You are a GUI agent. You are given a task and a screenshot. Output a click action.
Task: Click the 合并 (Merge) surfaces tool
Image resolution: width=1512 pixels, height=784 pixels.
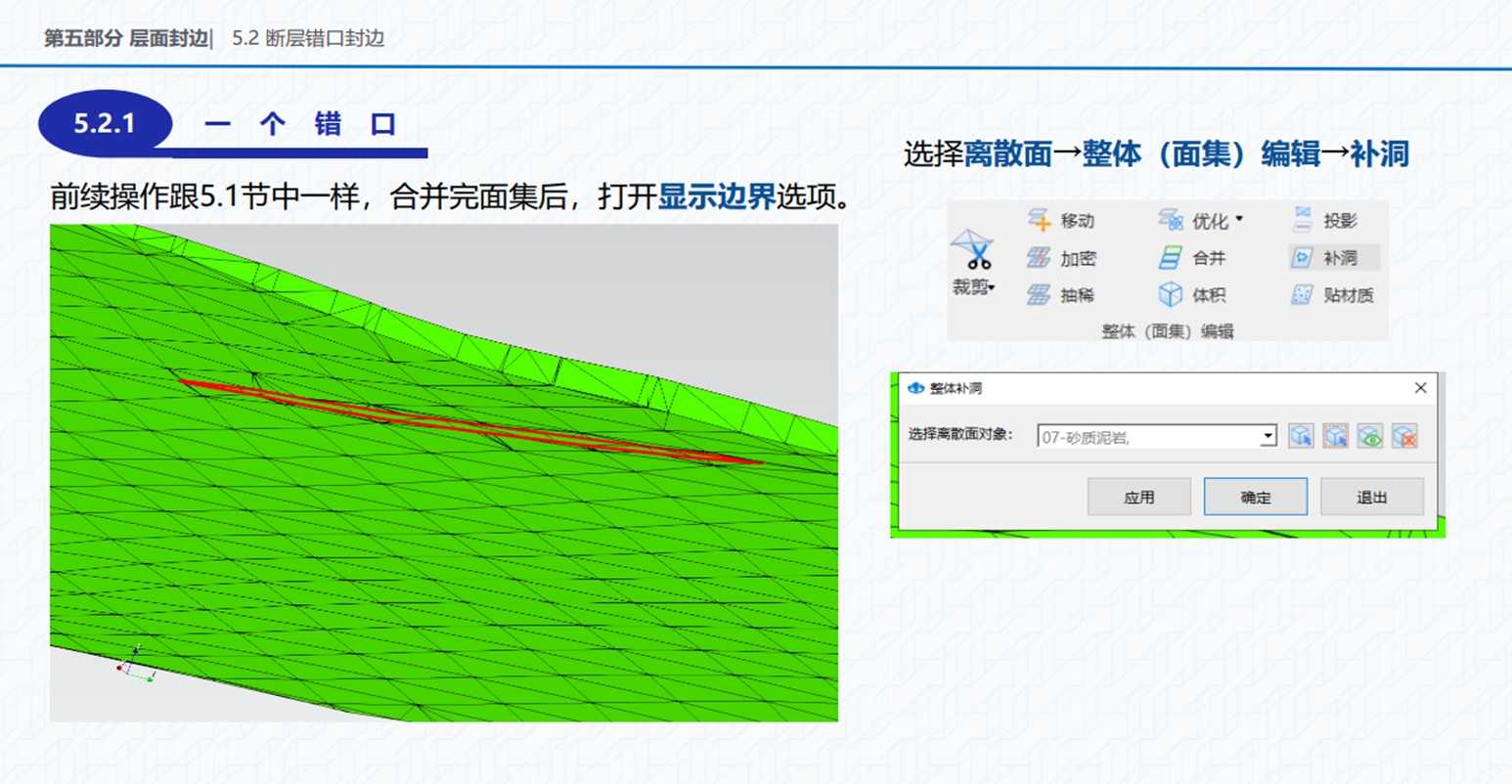(x=1192, y=258)
